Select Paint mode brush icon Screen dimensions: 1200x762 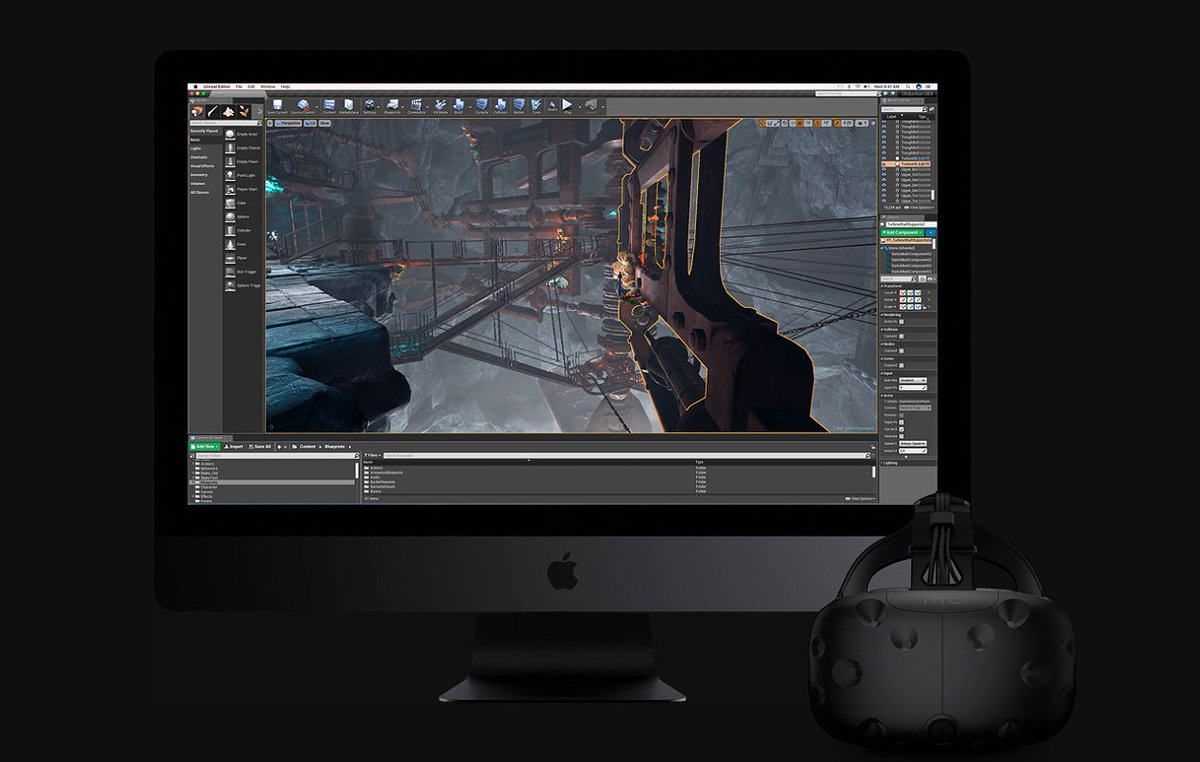[x=213, y=112]
